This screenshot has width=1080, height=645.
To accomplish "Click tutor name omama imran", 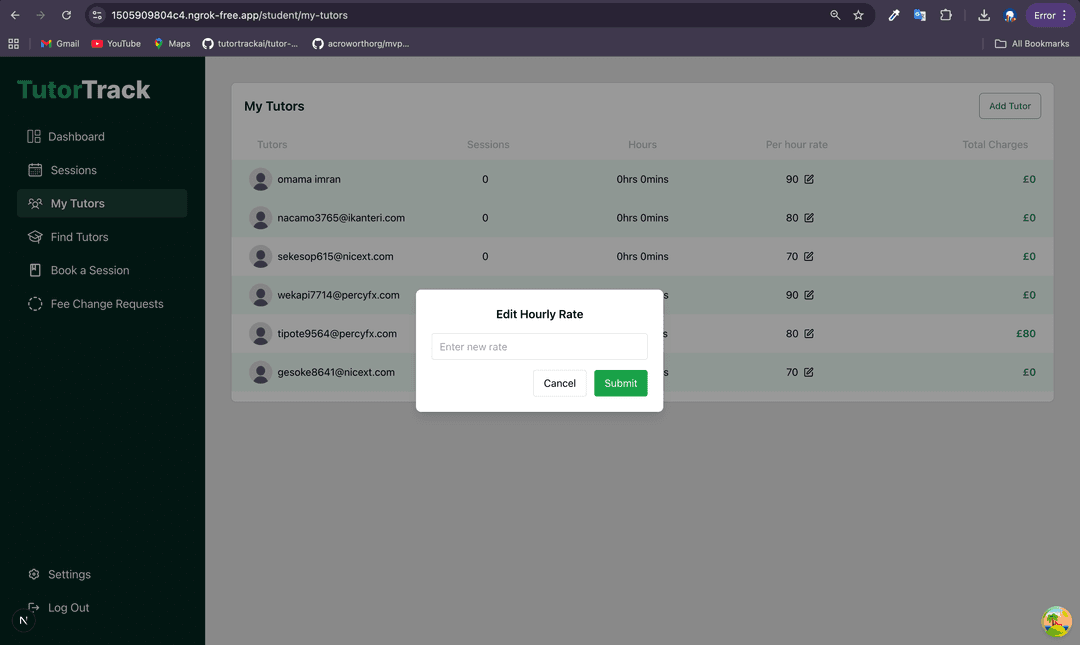I will tap(309, 179).
